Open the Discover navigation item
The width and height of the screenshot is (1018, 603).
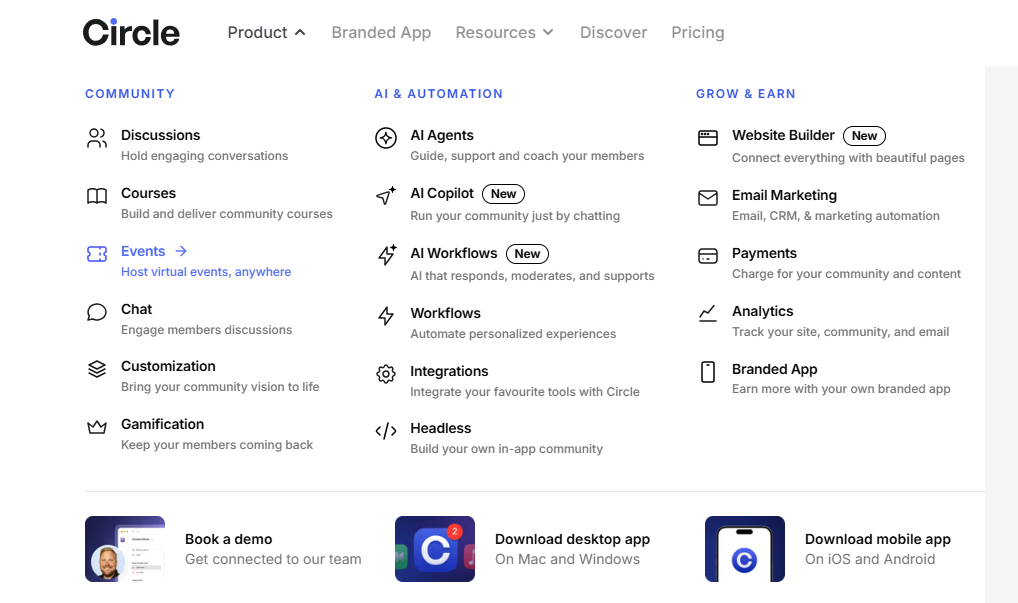pyautogui.click(x=614, y=32)
